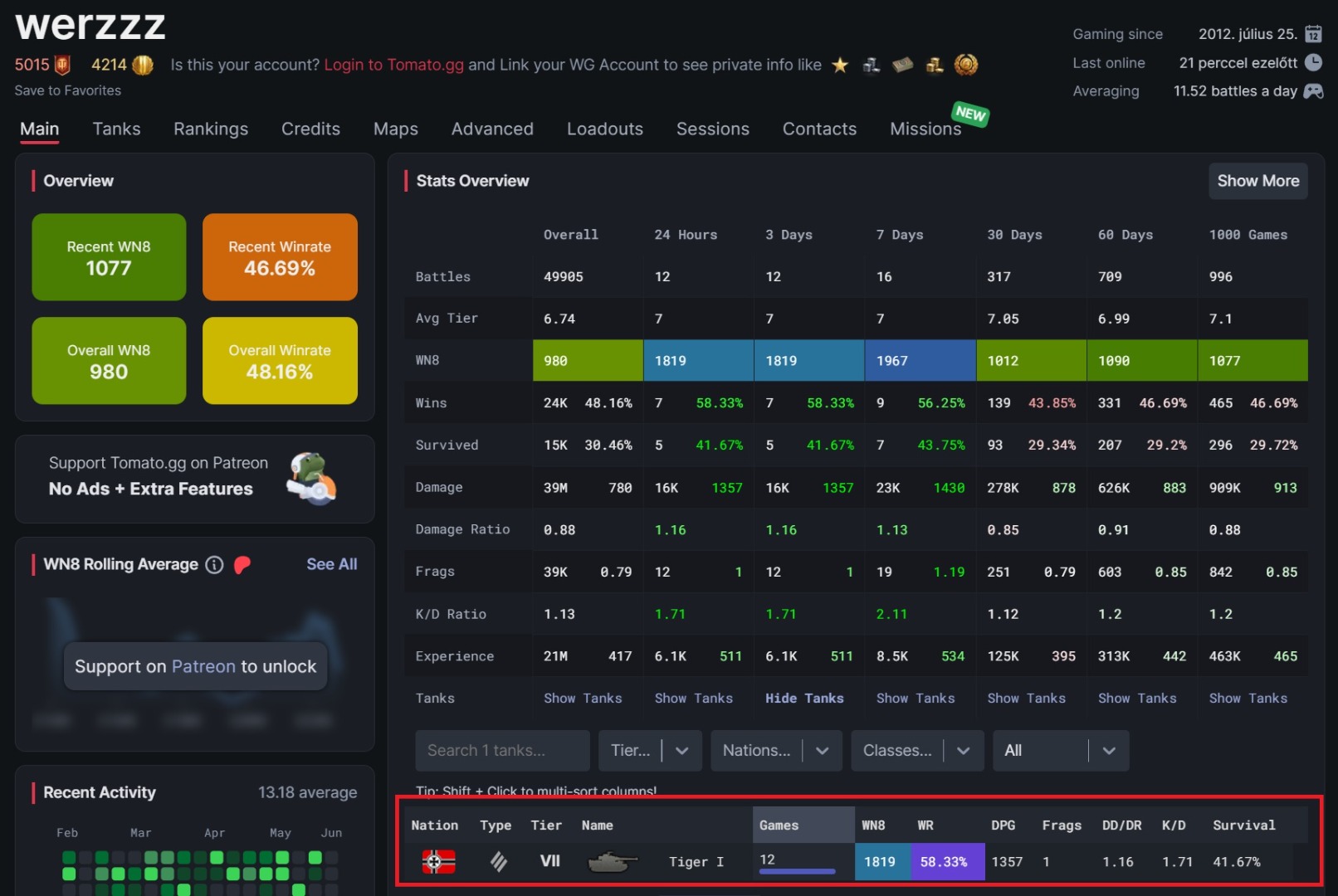Switch to the Tanks tab
1338x896 pixels.
(x=116, y=129)
